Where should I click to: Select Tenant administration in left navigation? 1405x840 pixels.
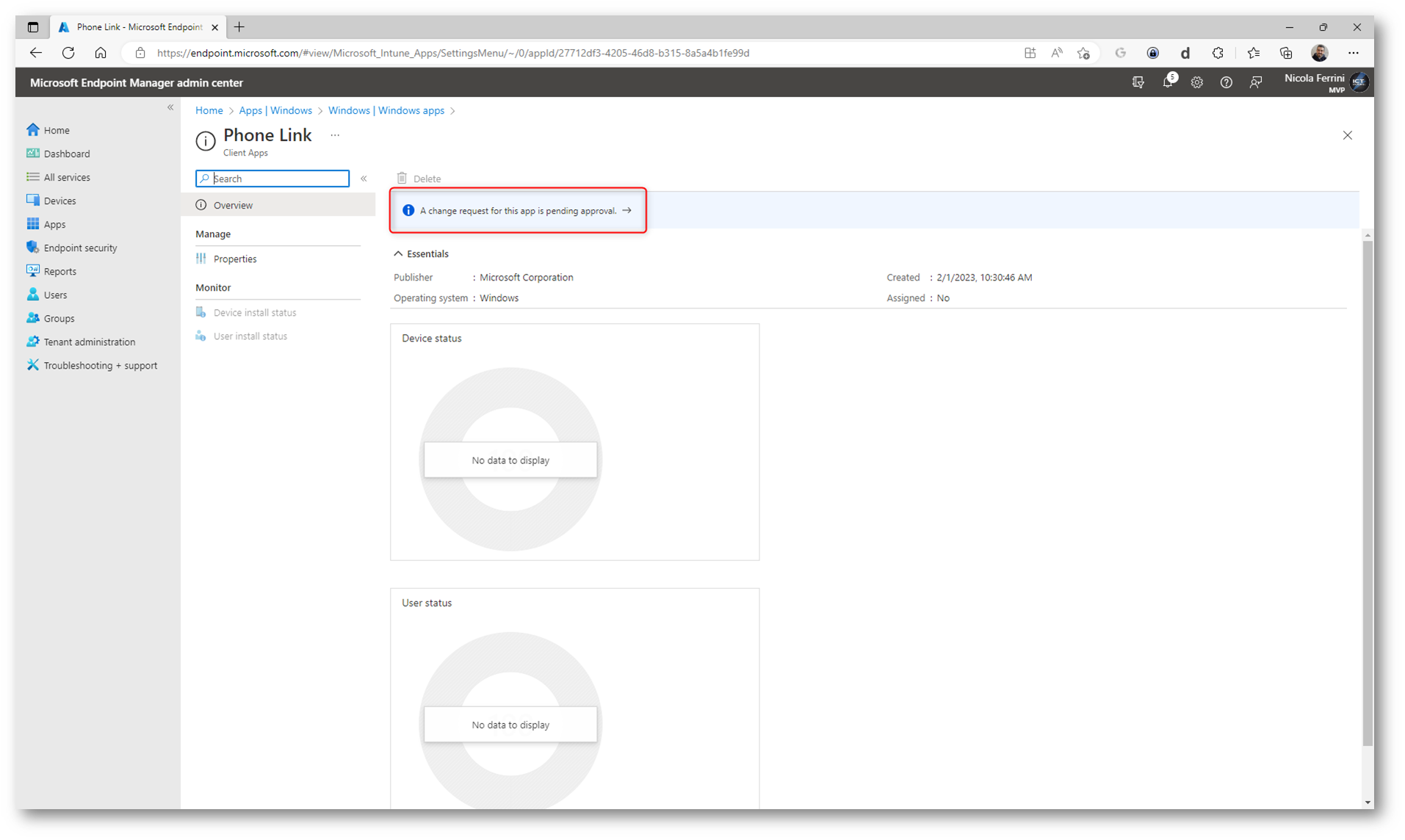click(89, 342)
